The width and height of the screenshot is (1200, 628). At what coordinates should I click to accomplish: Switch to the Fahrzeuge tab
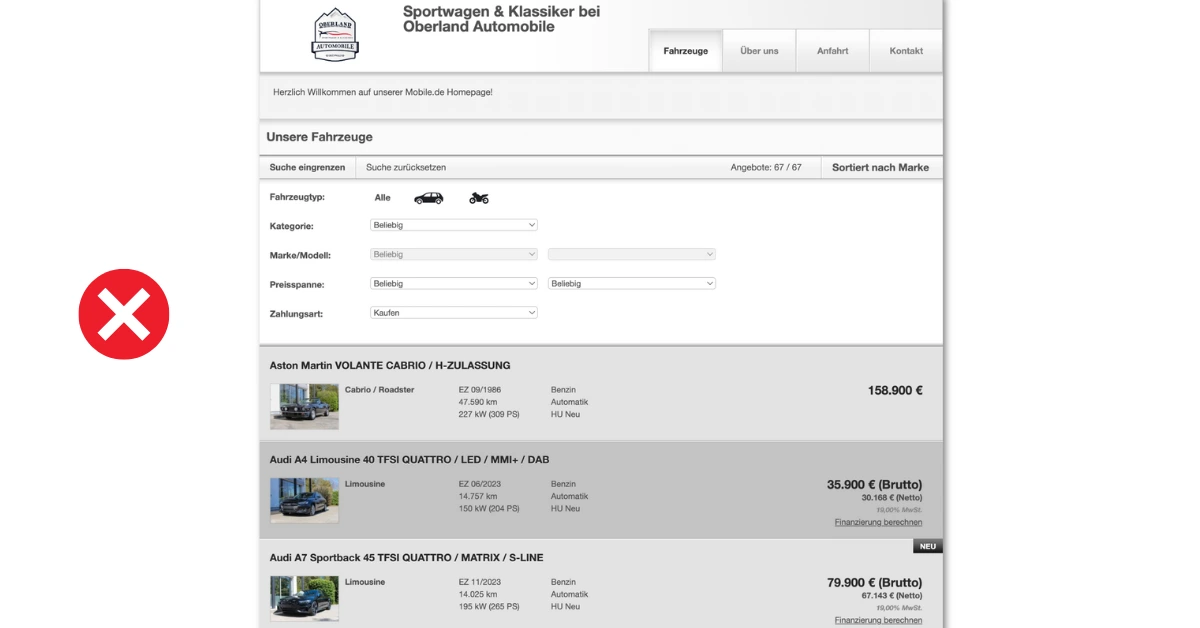pos(685,50)
